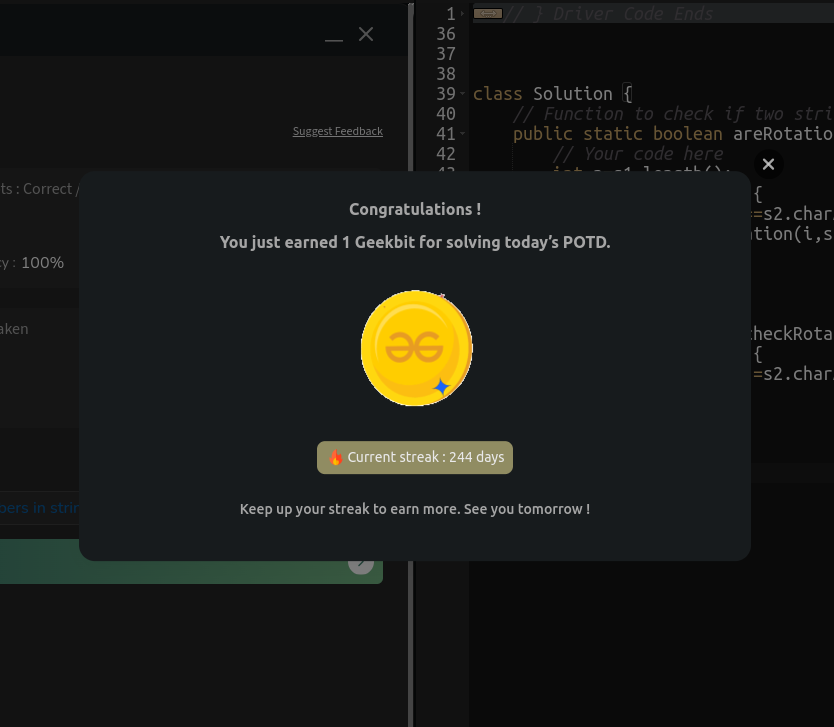Click the Geekbit gold coin image
Screen dimensions: 834x727
(416, 348)
